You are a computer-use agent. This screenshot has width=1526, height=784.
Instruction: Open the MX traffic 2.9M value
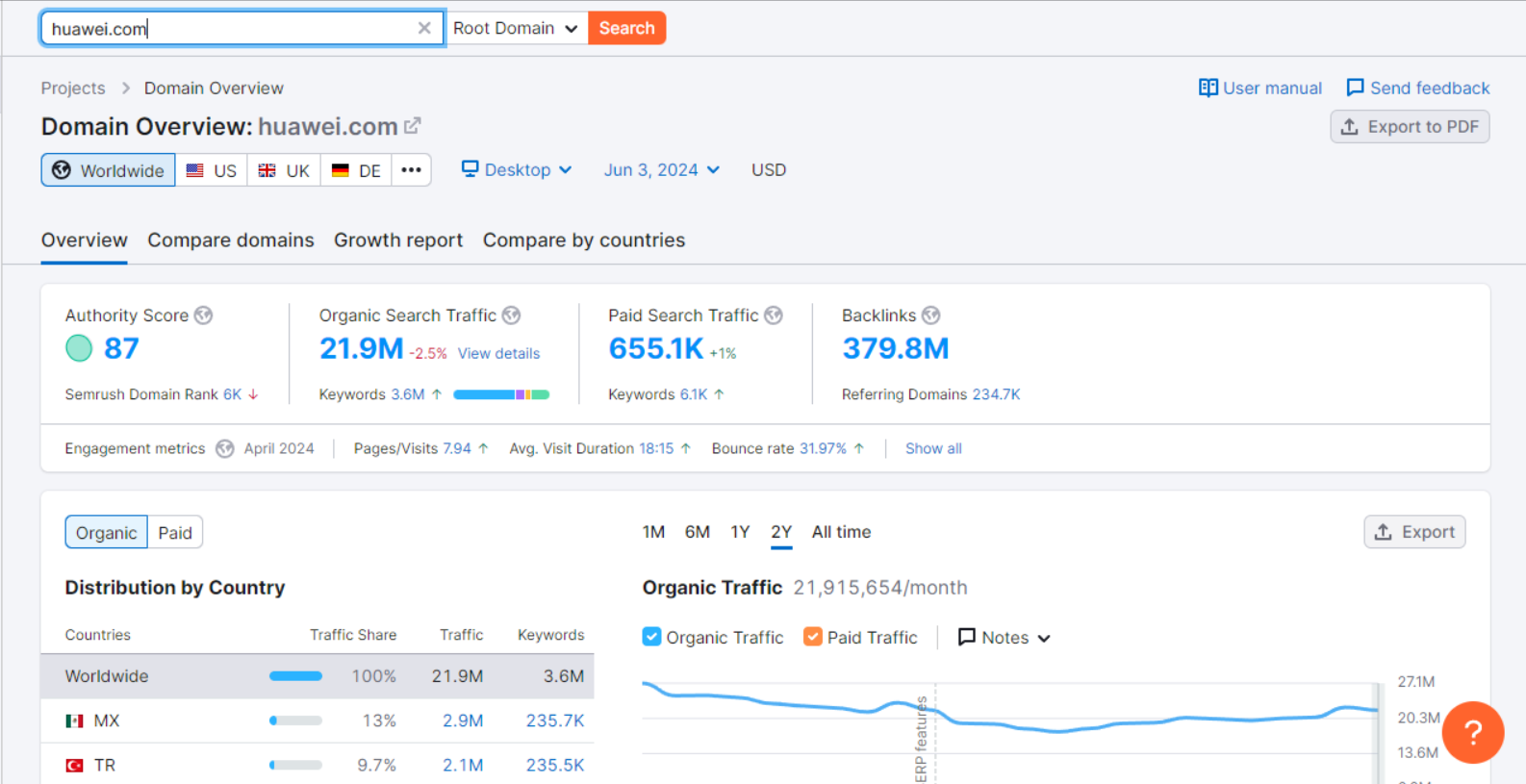(463, 721)
